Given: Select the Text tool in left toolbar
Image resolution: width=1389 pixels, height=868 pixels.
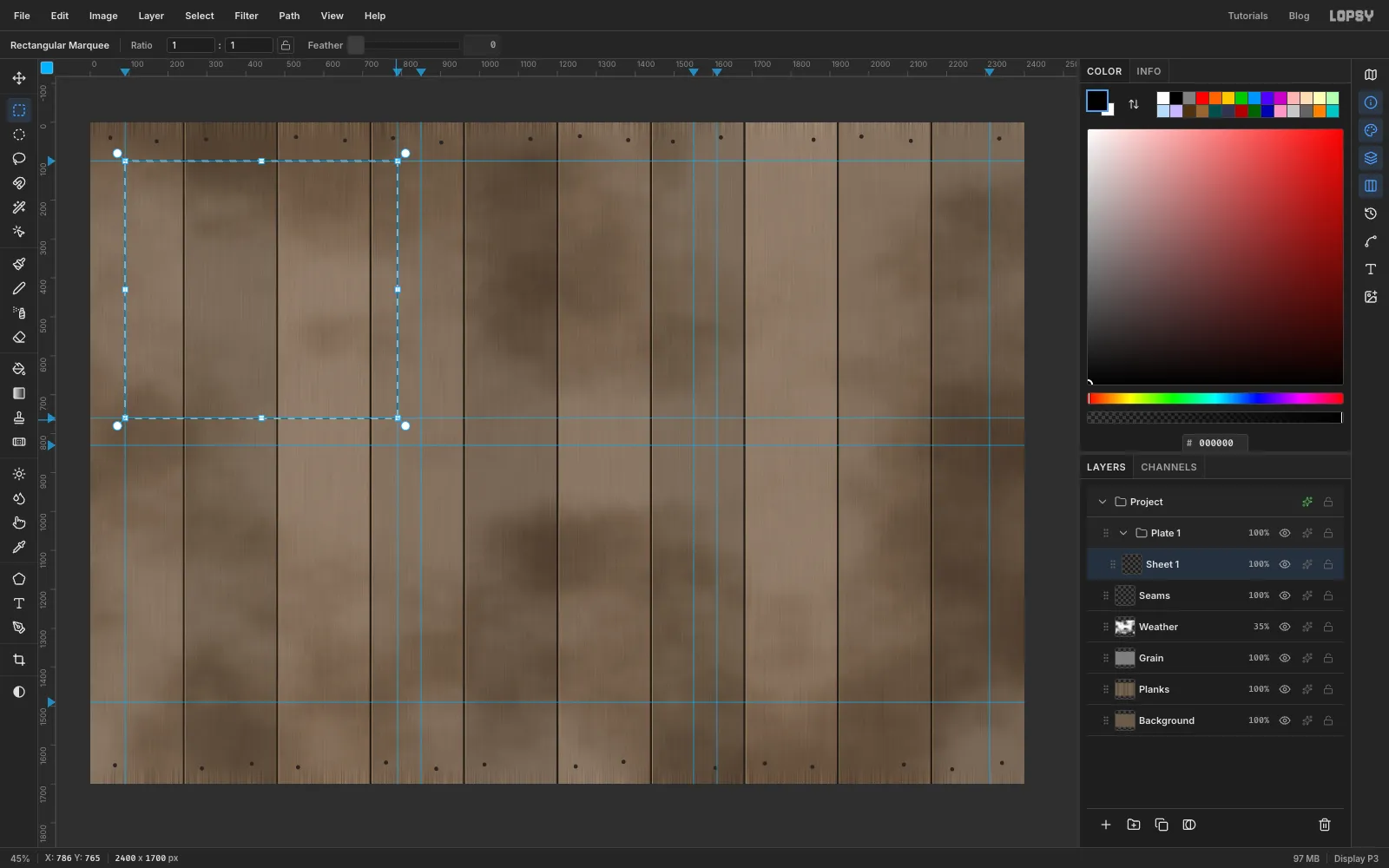Looking at the screenshot, I should pos(19,603).
